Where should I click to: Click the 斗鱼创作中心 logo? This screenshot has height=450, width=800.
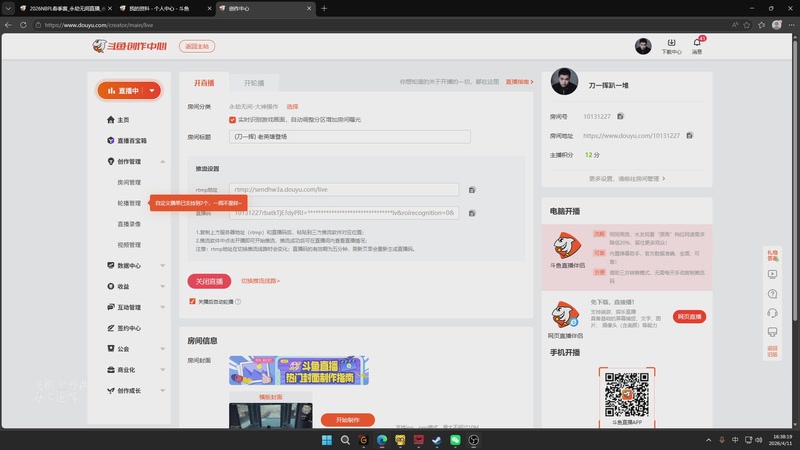130,46
